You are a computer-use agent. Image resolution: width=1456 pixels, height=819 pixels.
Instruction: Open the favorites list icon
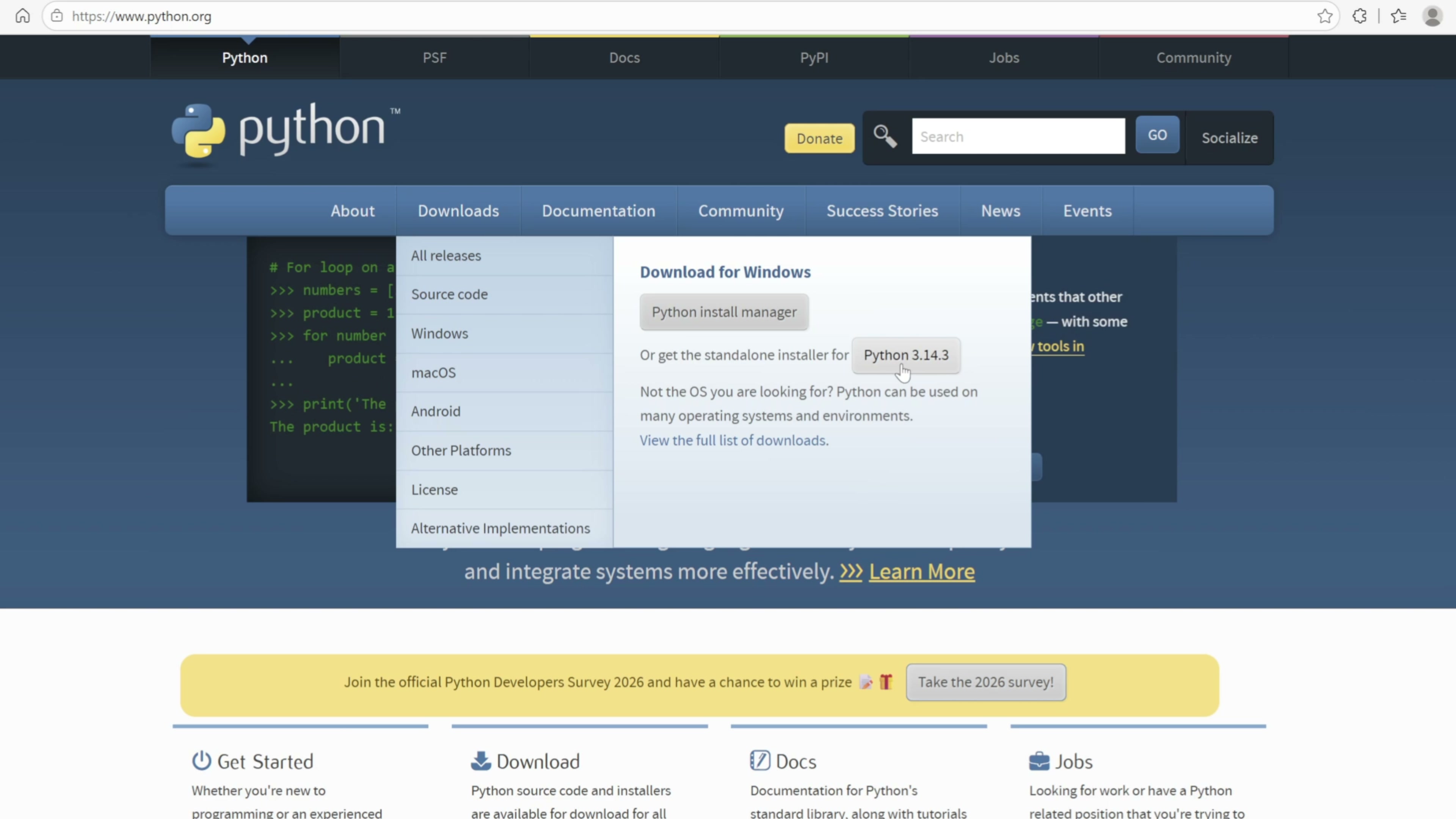1398,16
